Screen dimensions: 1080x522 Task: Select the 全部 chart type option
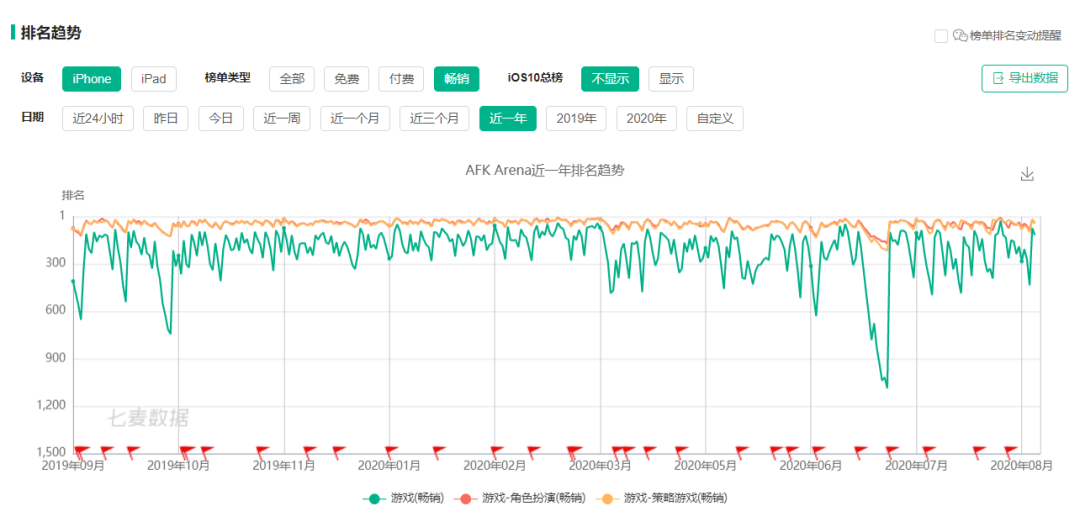[x=292, y=79]
